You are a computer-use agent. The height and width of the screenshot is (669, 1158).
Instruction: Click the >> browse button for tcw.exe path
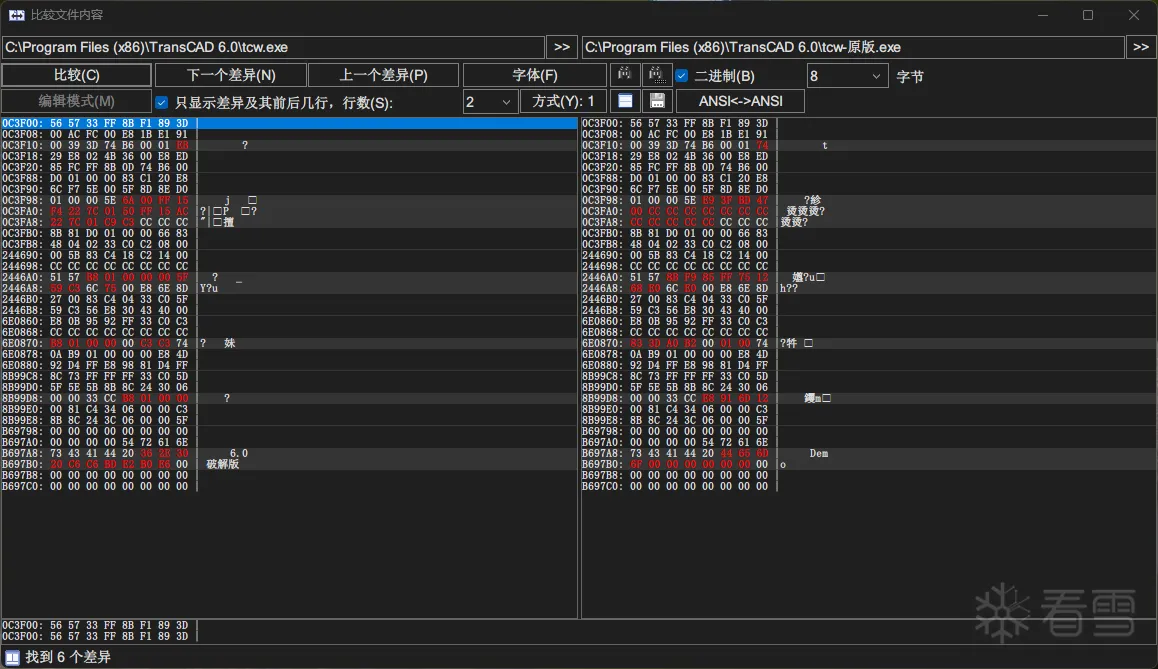point(562,47)
